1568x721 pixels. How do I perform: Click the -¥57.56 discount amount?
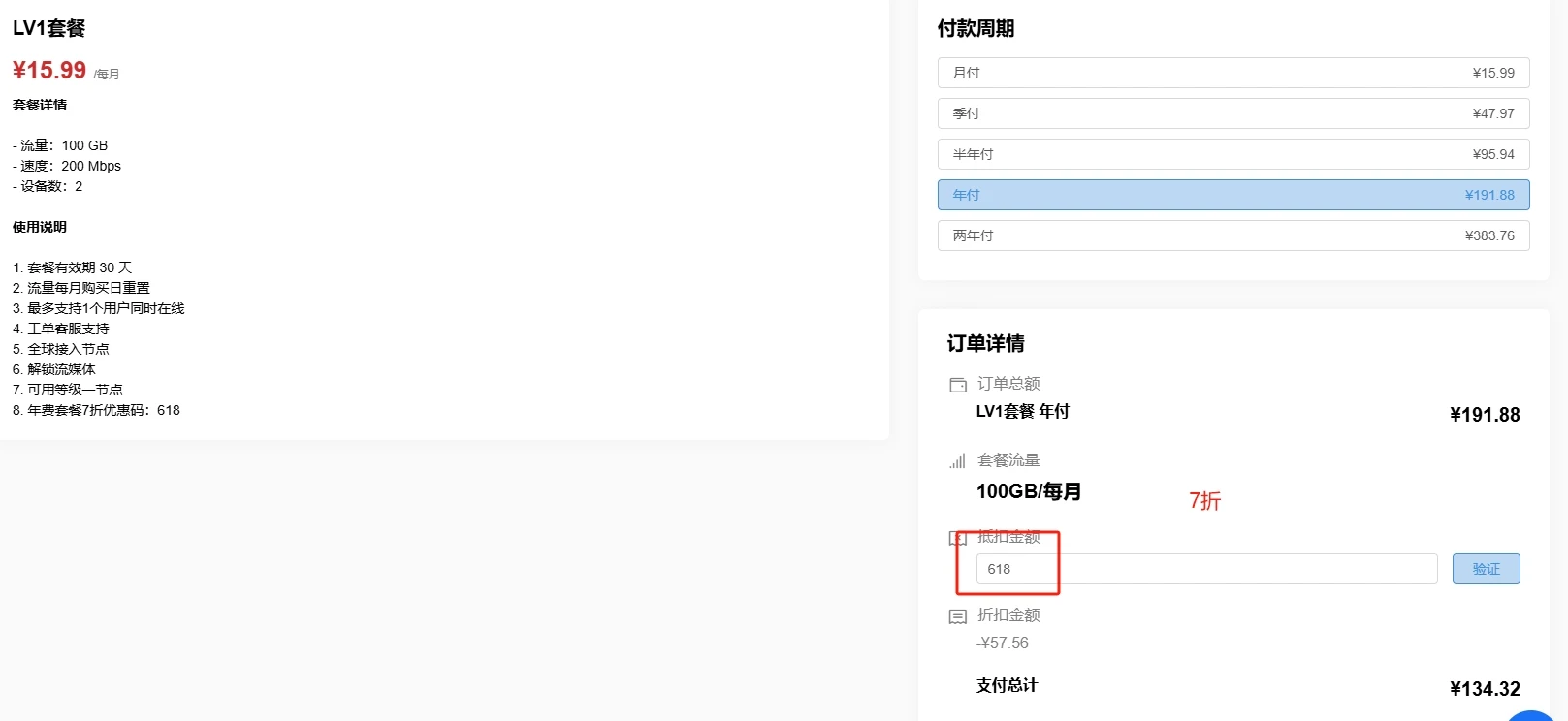[x=1003, y=643]
